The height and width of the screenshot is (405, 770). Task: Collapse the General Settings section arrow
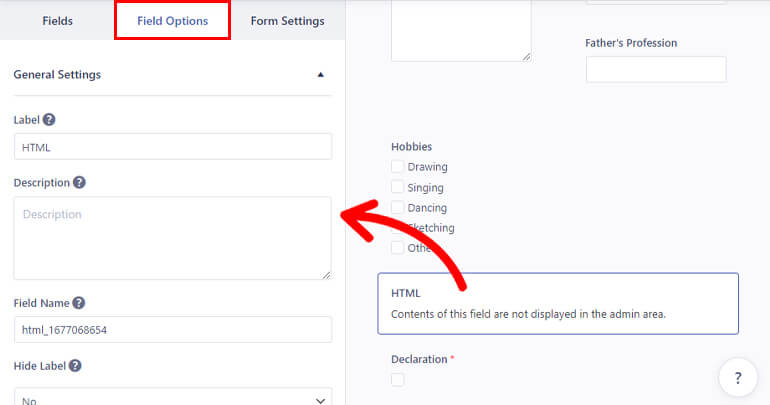point(320,74)
